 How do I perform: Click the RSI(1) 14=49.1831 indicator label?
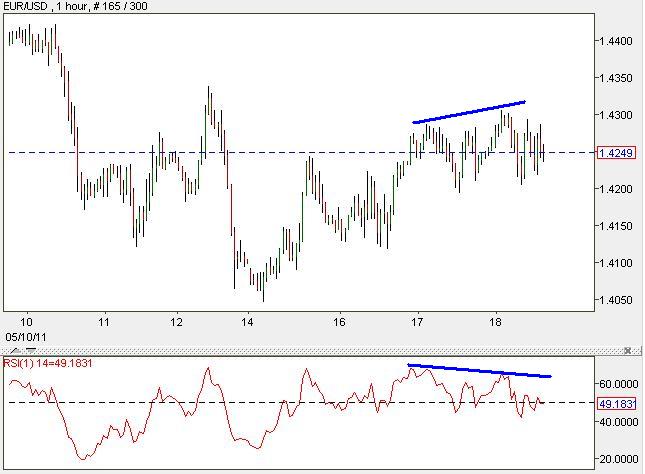point(48,363)
